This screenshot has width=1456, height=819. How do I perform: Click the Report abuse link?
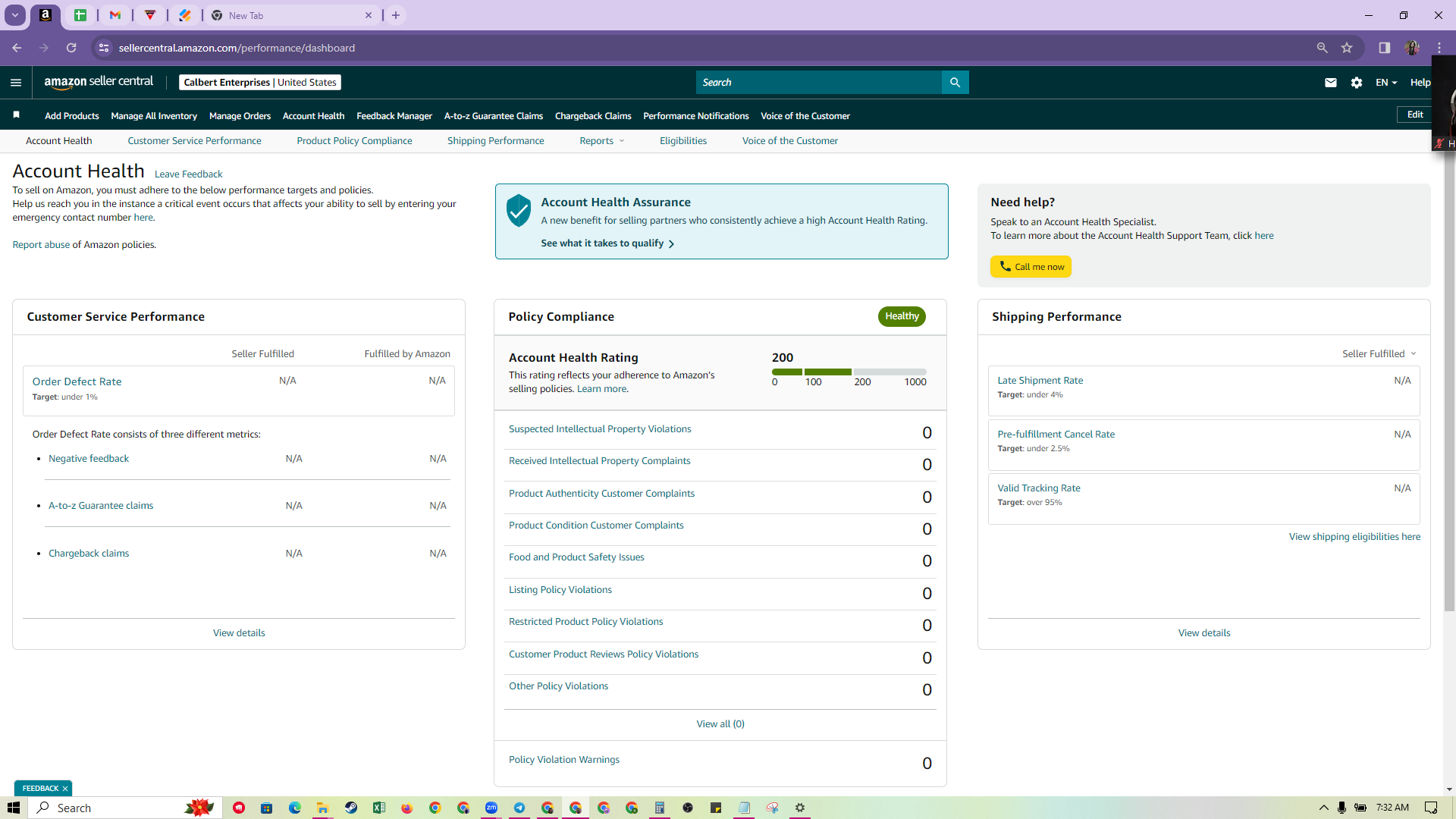(41, 245)
